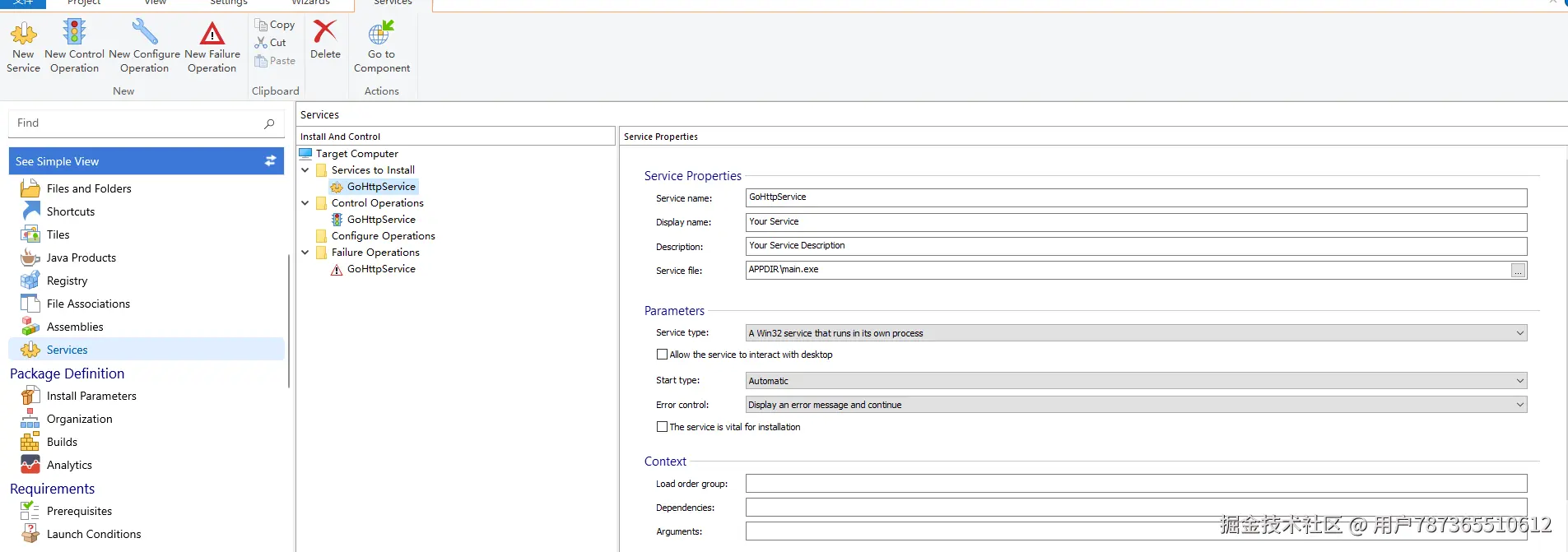The width and height of the screenshot is (1568, 552).
Task: Enable Allow the service to interact with desktop
Action: point(662,355)
